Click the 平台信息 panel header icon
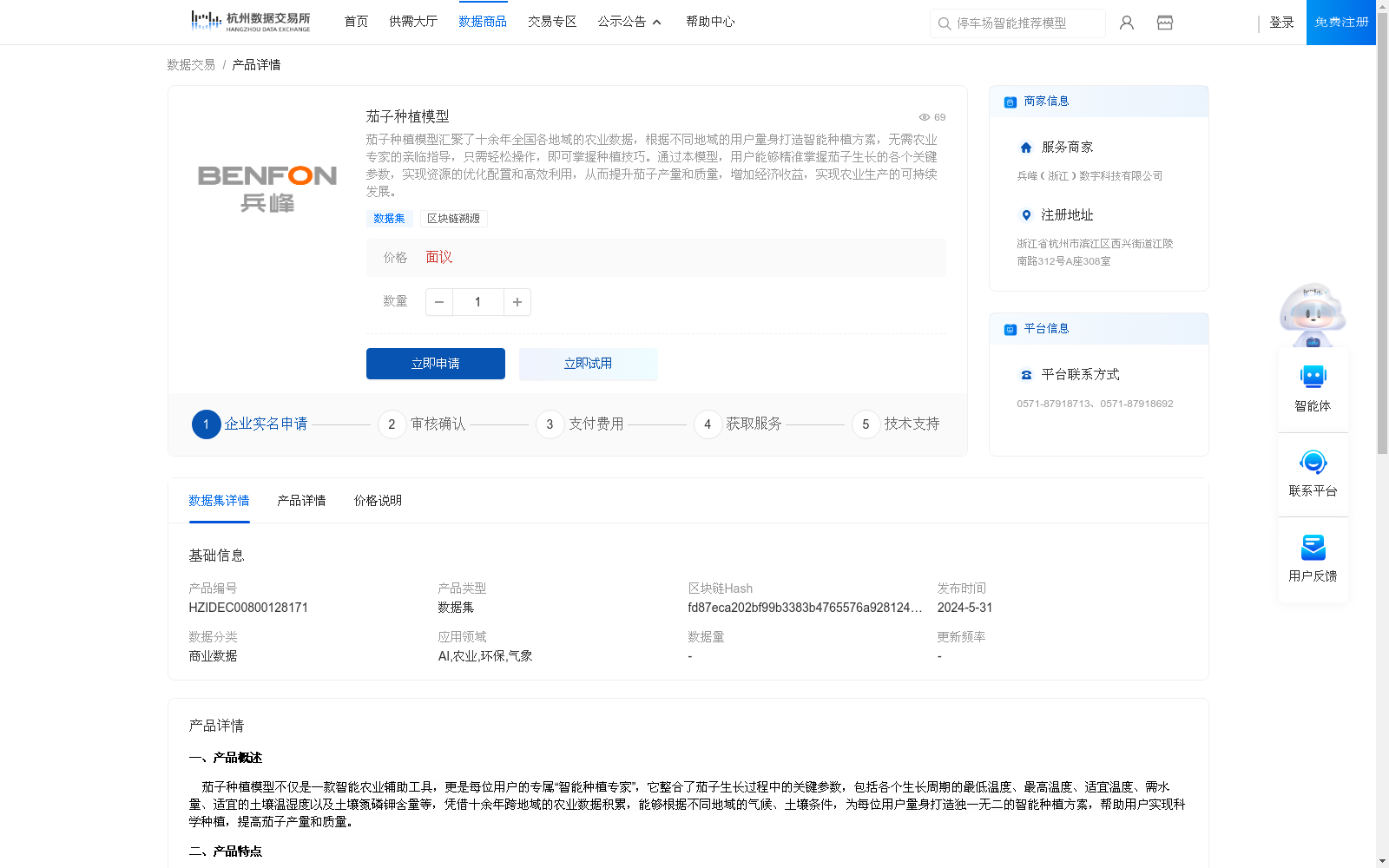 tap(1010, 329)
